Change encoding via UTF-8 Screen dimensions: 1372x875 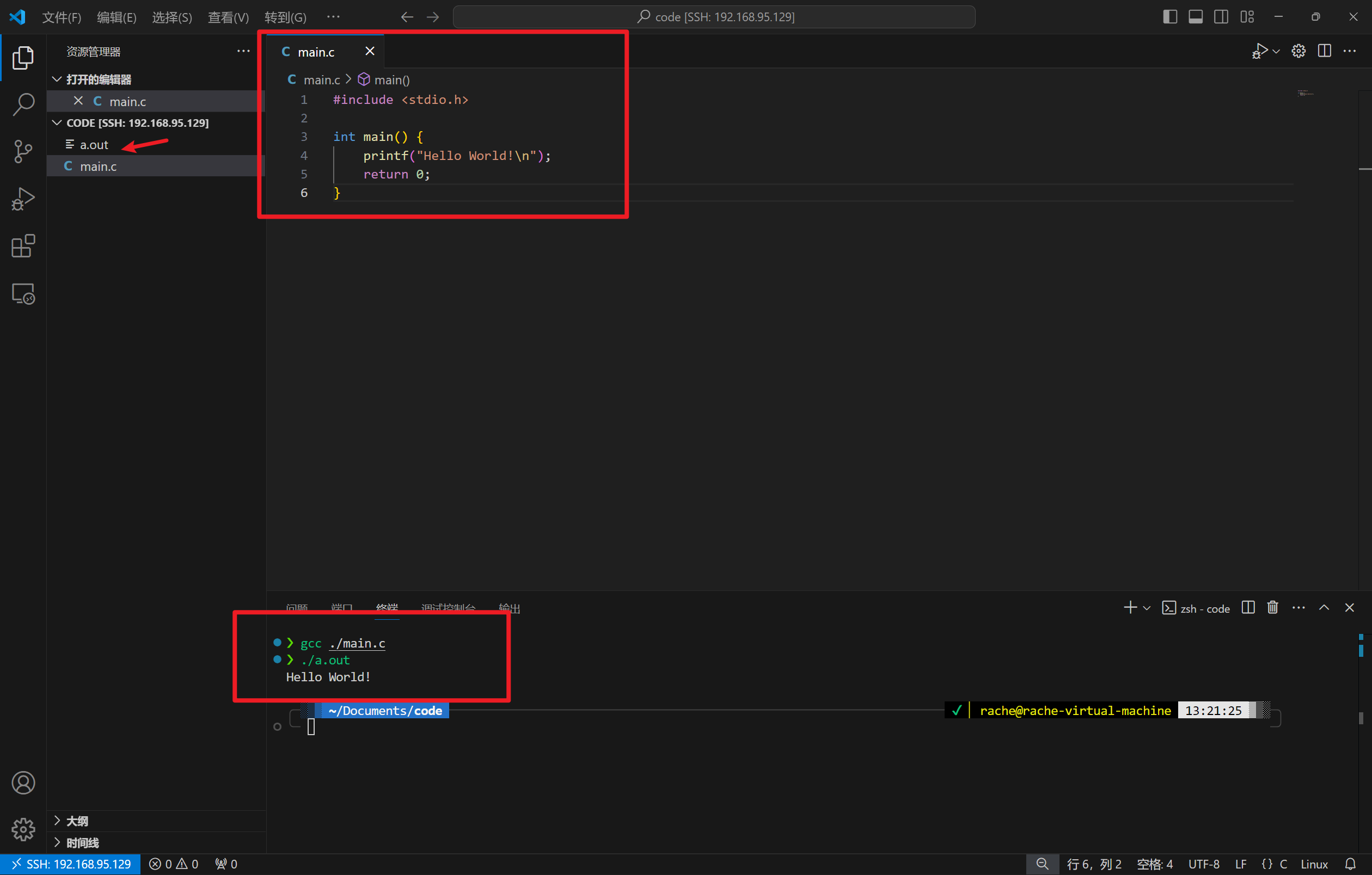tap(1204, 864)
